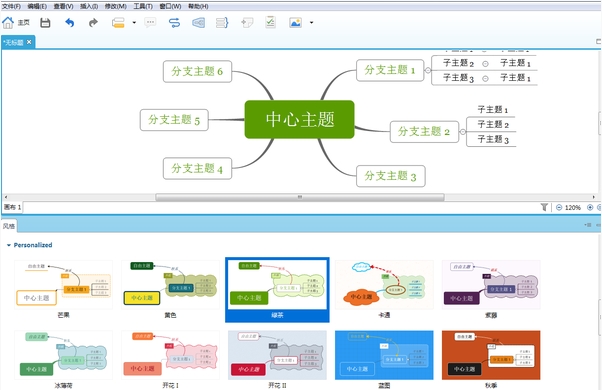
Task: Open the topic insert dropdown arrow
Action: (134, 23)
